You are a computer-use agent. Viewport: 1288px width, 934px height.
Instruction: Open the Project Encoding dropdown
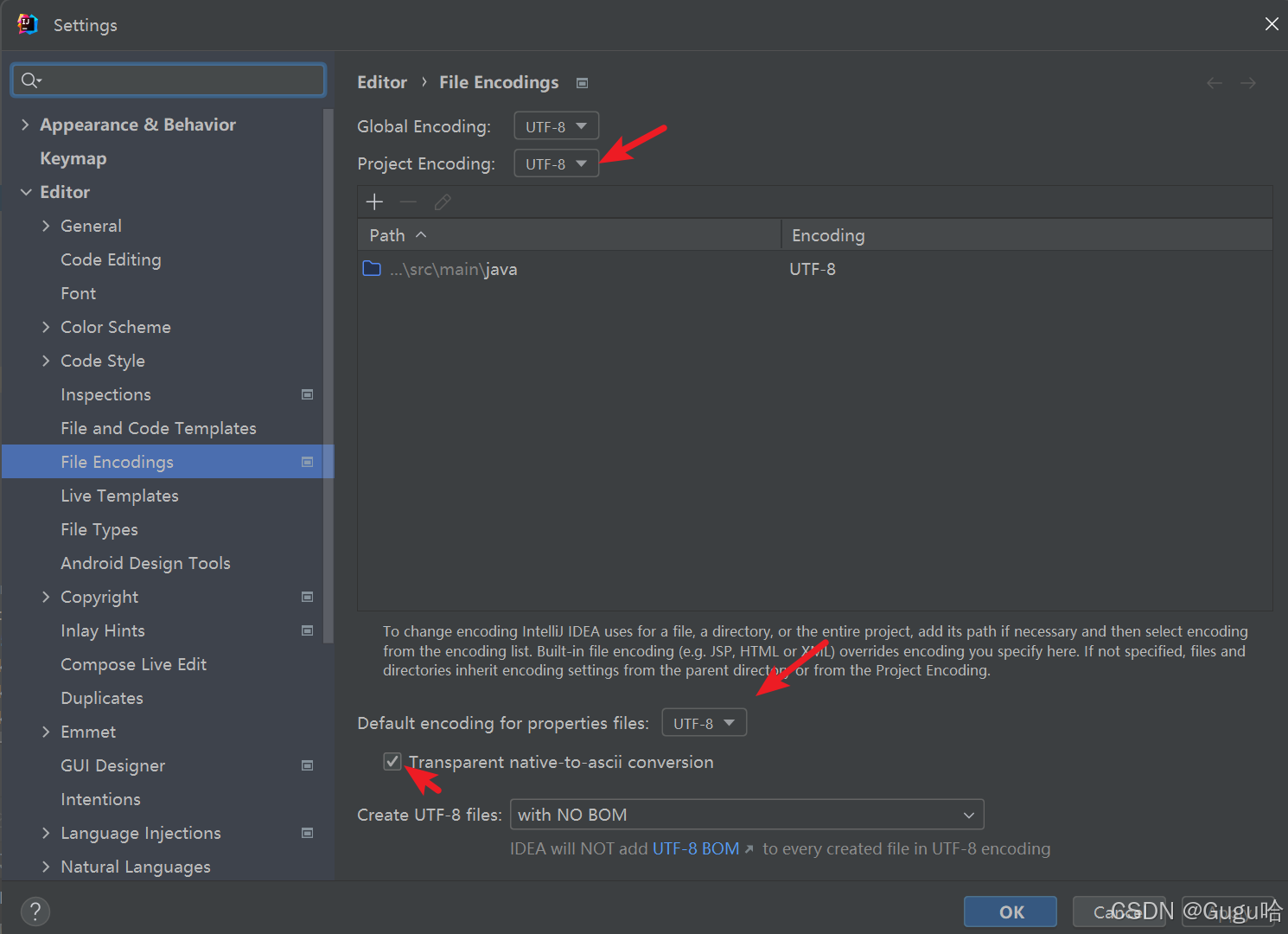tap(556, 163)
